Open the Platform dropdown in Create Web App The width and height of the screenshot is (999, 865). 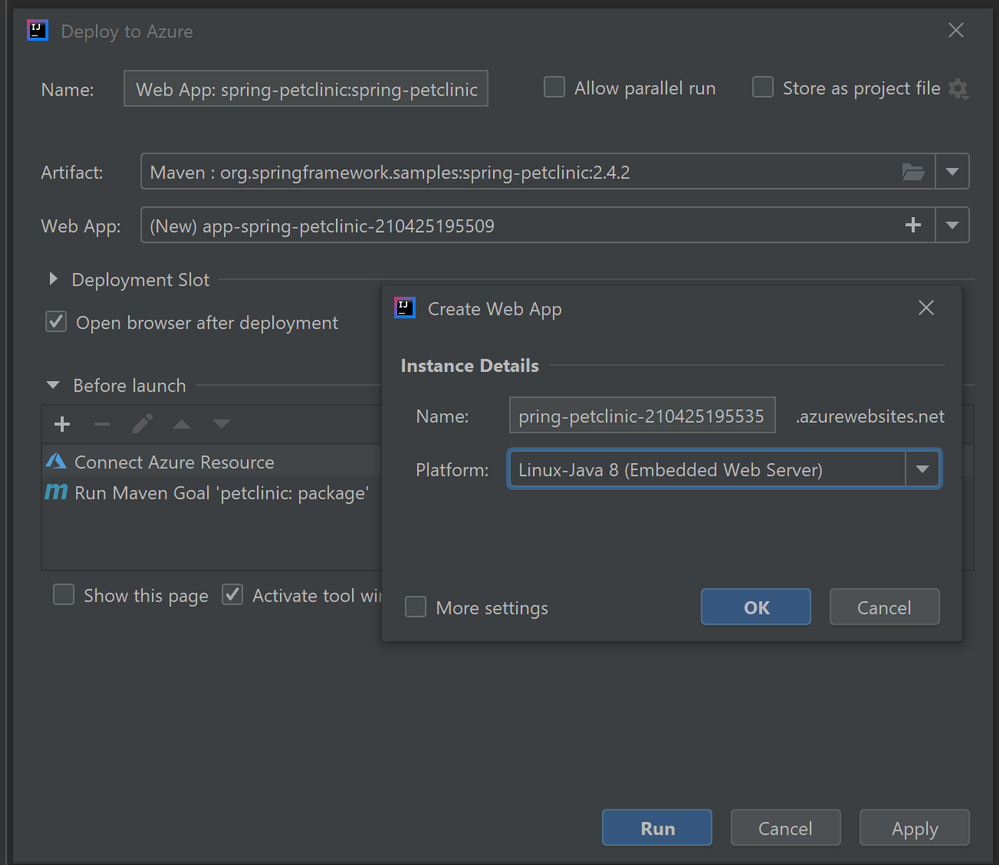(x=923, y=469)
